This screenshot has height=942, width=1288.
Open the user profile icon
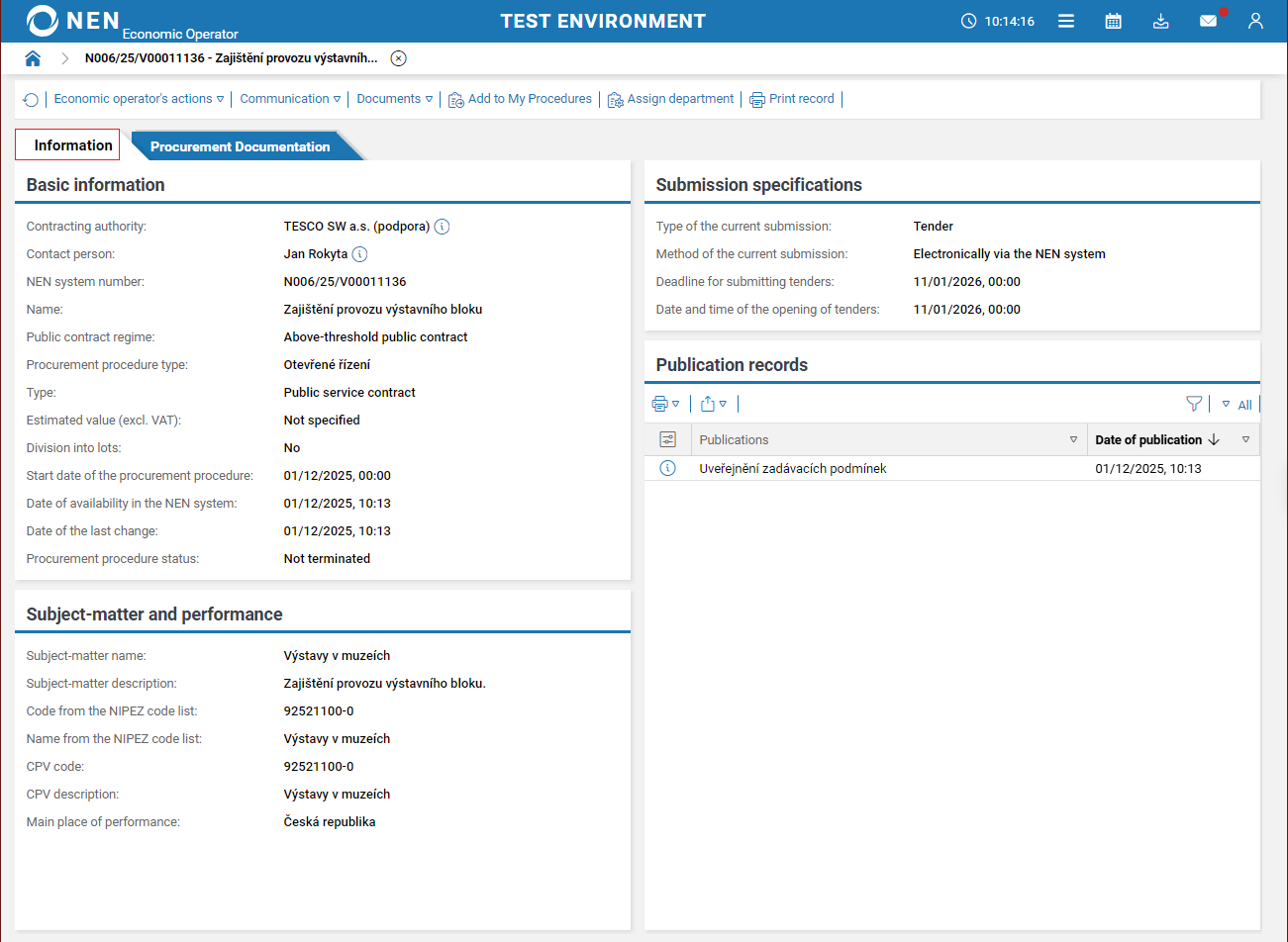coord(1255,21)
